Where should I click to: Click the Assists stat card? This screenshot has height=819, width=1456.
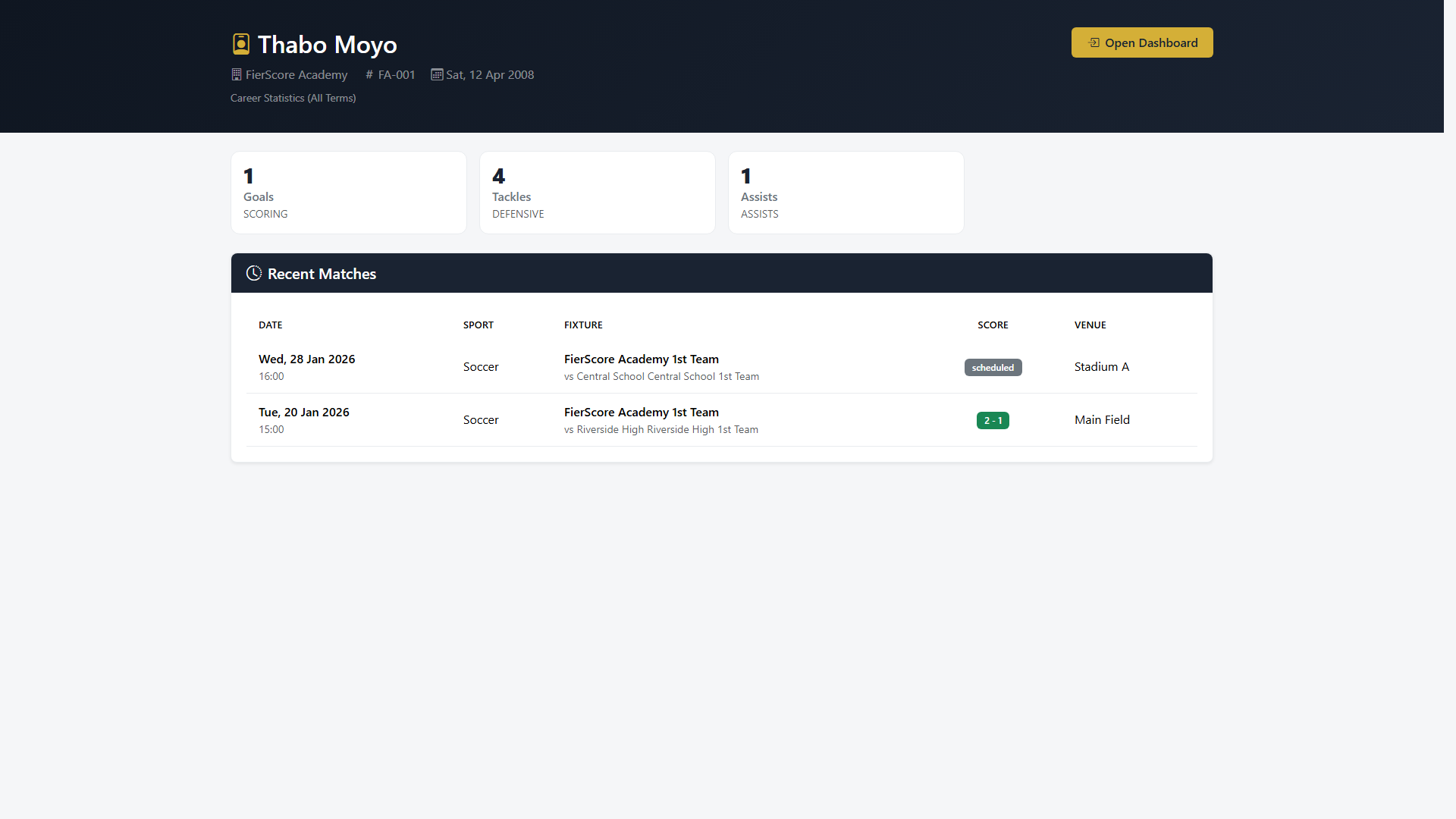(846, 192)
